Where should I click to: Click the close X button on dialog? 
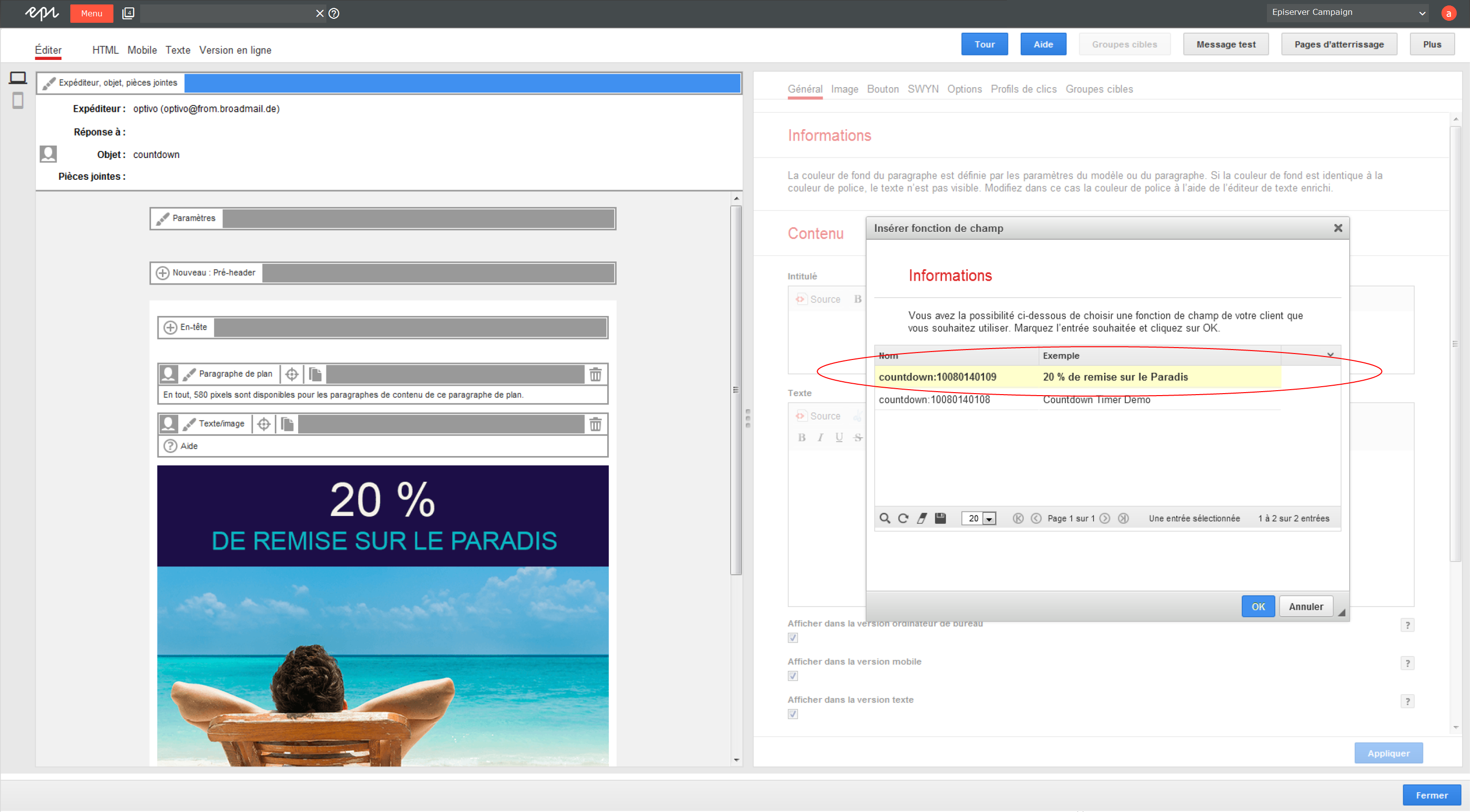1338,228
